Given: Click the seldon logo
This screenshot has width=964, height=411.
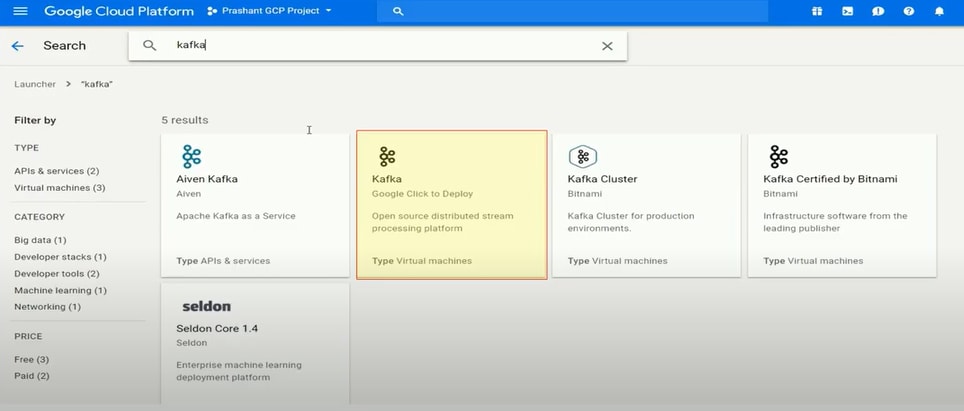Looking at the screenshot, I should point(207,306).
